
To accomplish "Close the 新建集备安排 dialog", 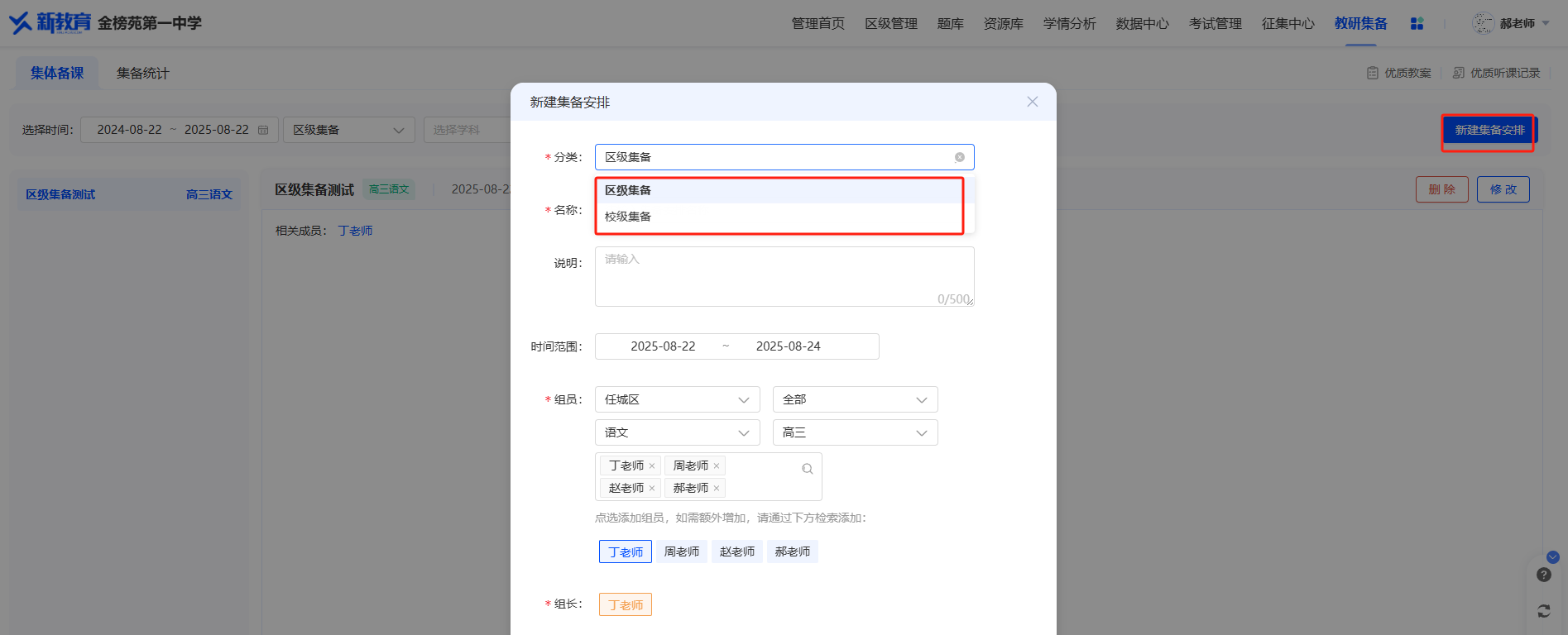I will (x=1032, y=102).
